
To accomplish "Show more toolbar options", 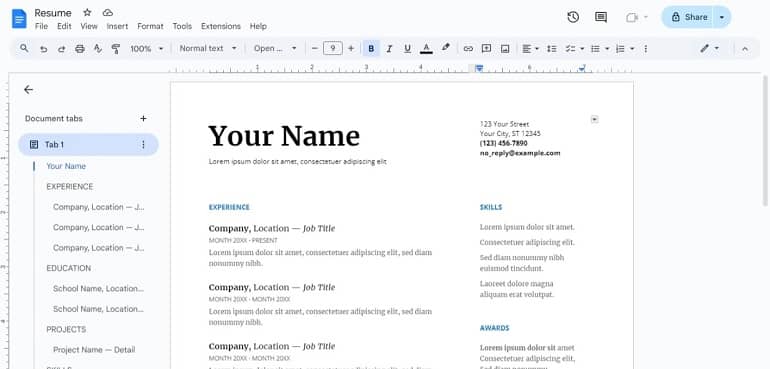I will 645,49.
